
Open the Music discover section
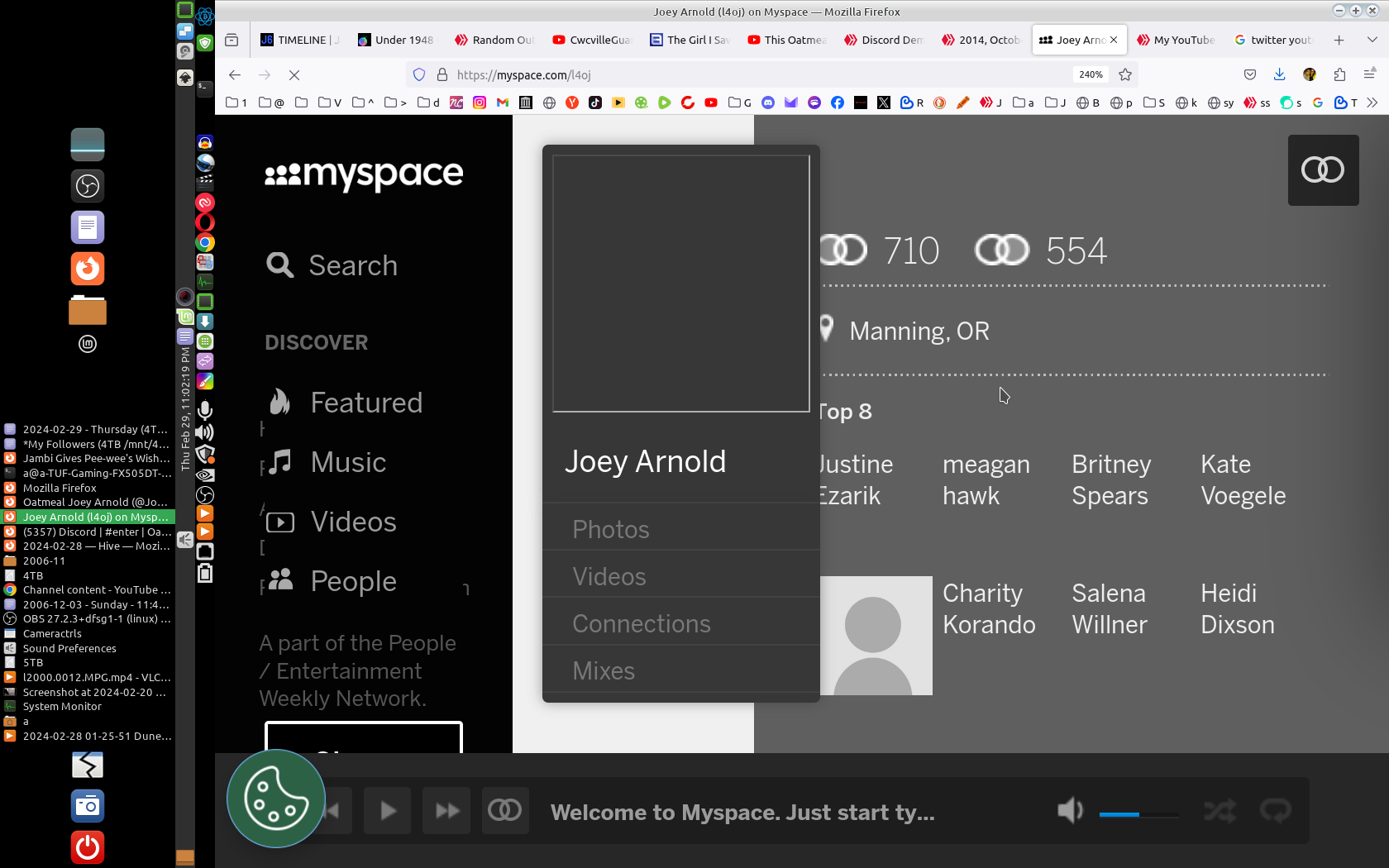pyautogui.click(x=327, y=462)
